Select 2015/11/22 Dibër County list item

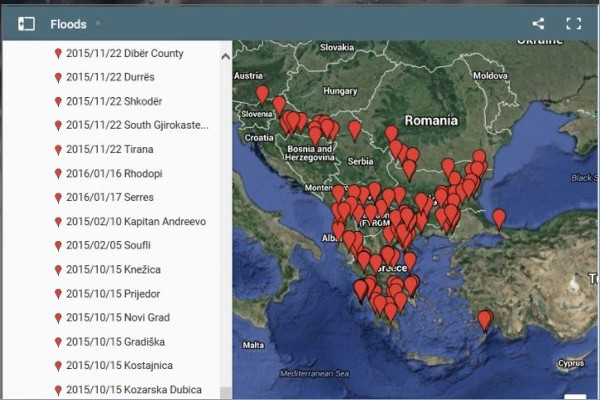(x=125, y=53)
